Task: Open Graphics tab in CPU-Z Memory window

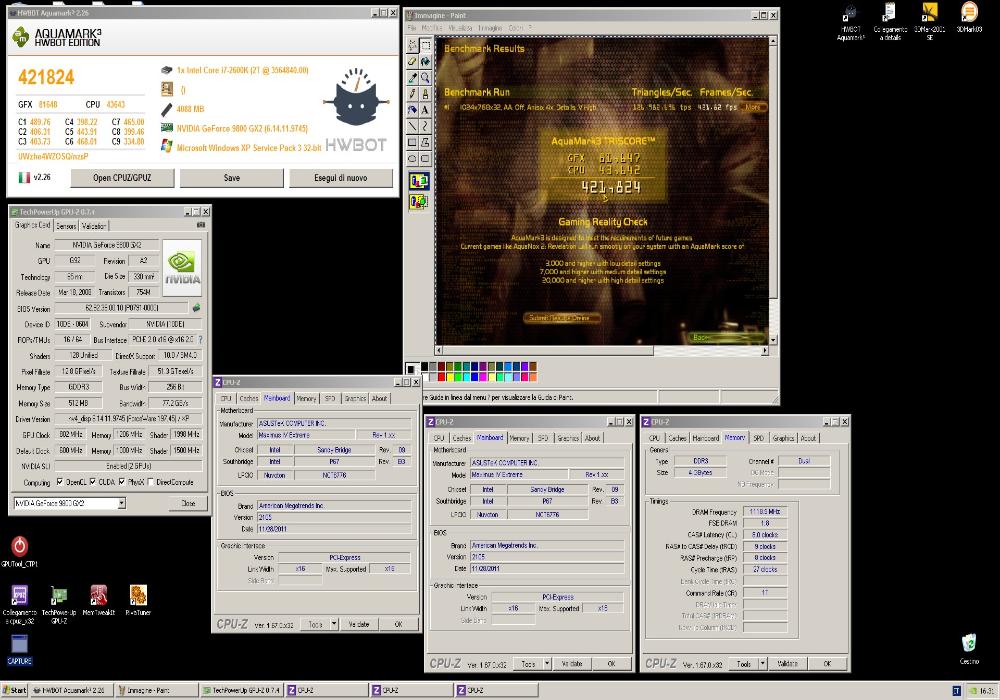Action: click(x=783, y=438)
